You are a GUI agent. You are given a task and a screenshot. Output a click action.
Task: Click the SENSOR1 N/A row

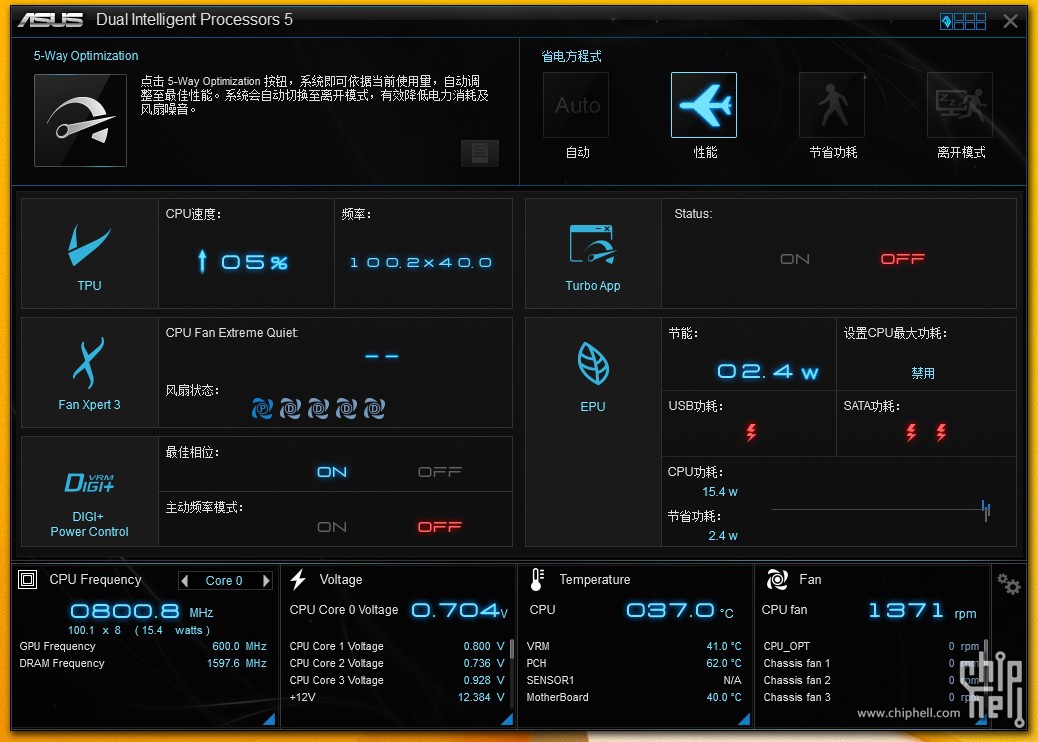[x=634, y=680]
